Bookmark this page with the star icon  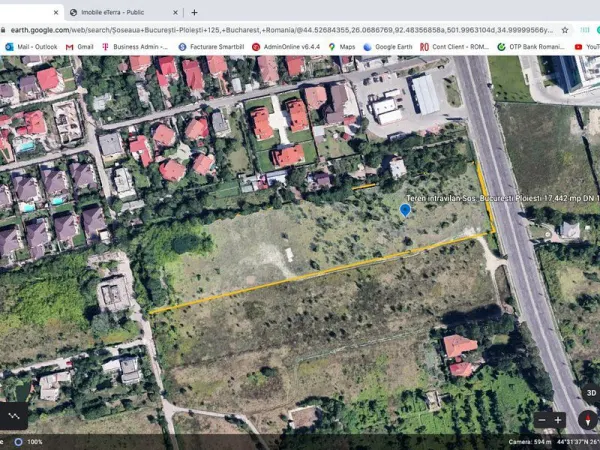coord(565,30)
